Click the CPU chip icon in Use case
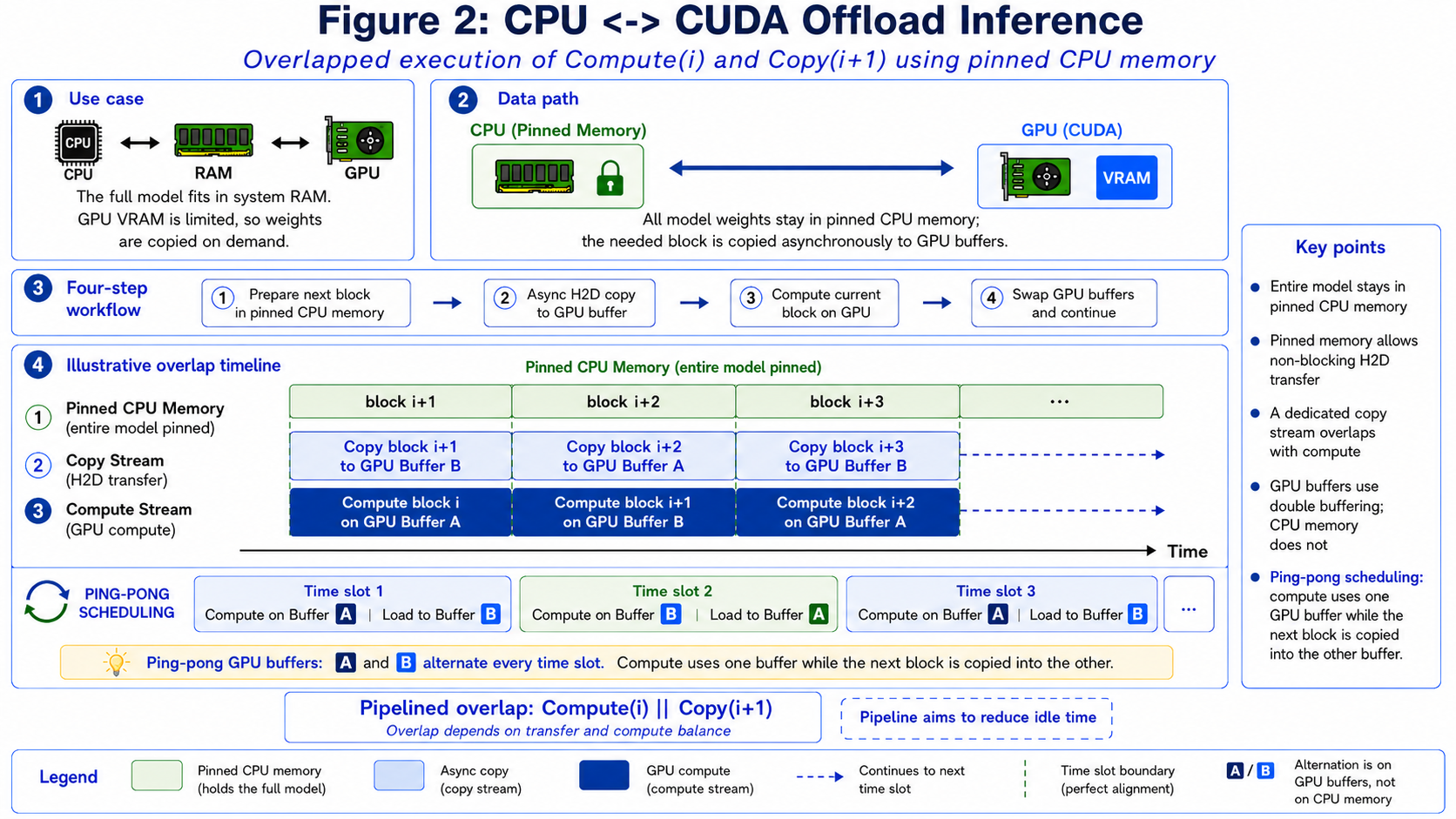The image size is (1456, 819). 78,143
